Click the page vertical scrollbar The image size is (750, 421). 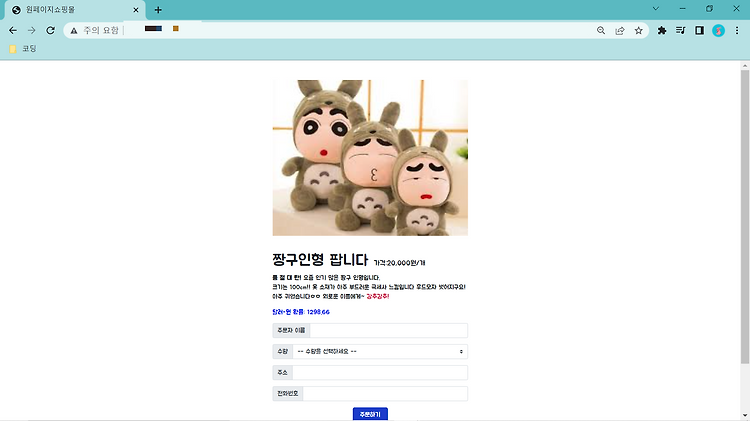[x=745, y=216]
